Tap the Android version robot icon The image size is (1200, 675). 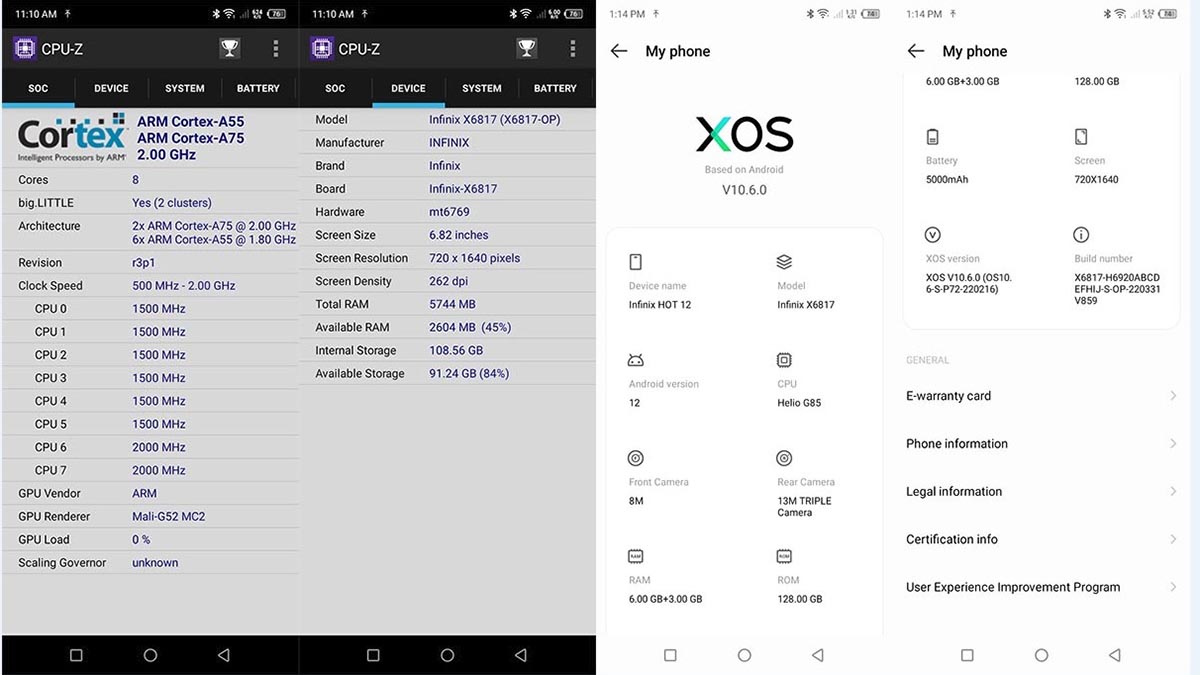point(635,360)
